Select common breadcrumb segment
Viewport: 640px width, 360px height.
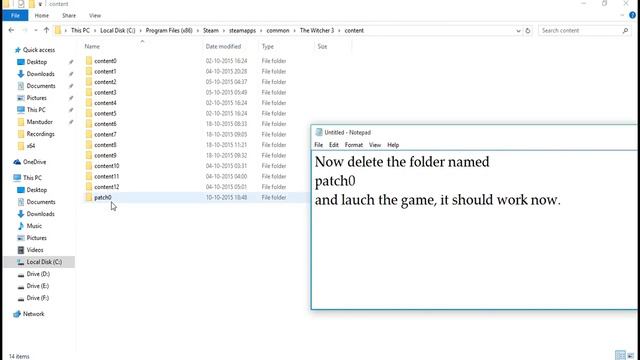pos(278,31)
